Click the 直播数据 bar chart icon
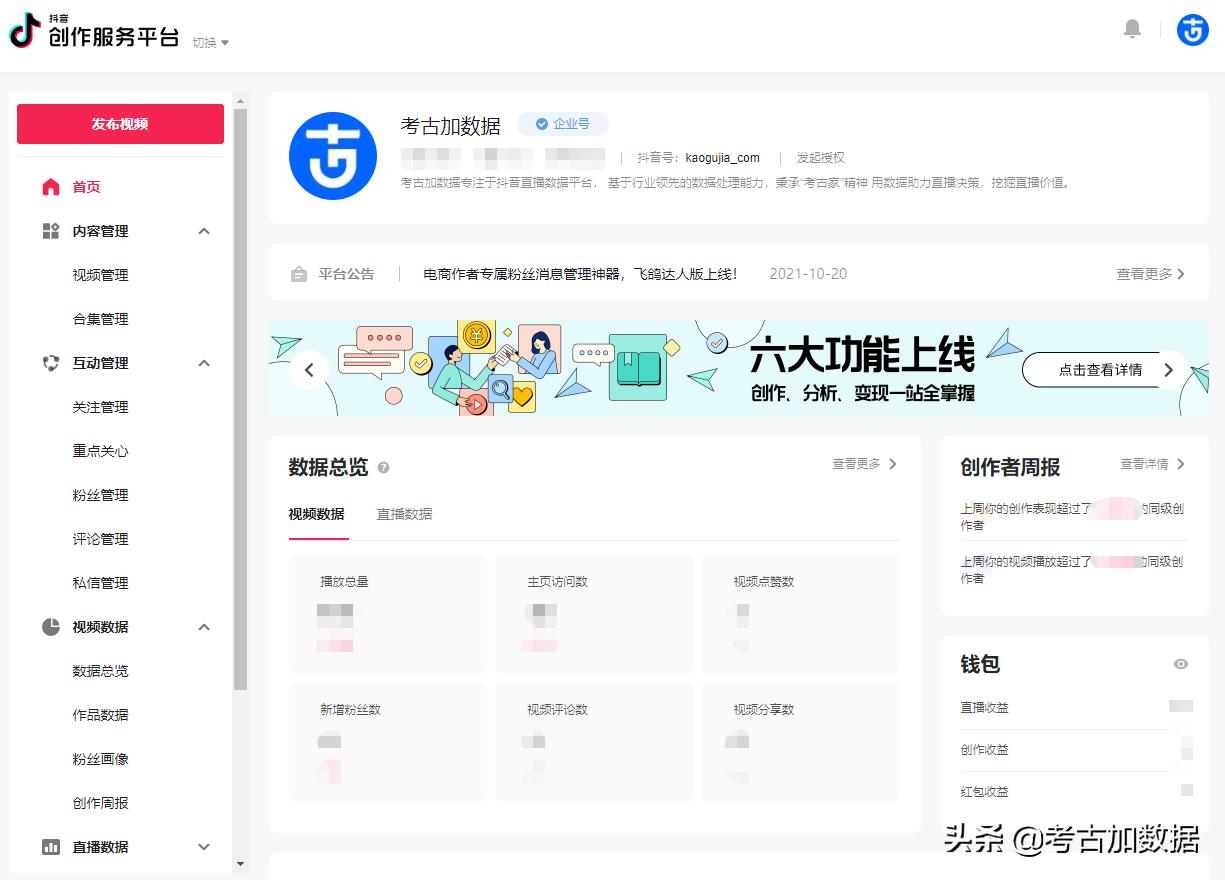1225x880 pixels. pyautogui.click(x=51, y=847)
